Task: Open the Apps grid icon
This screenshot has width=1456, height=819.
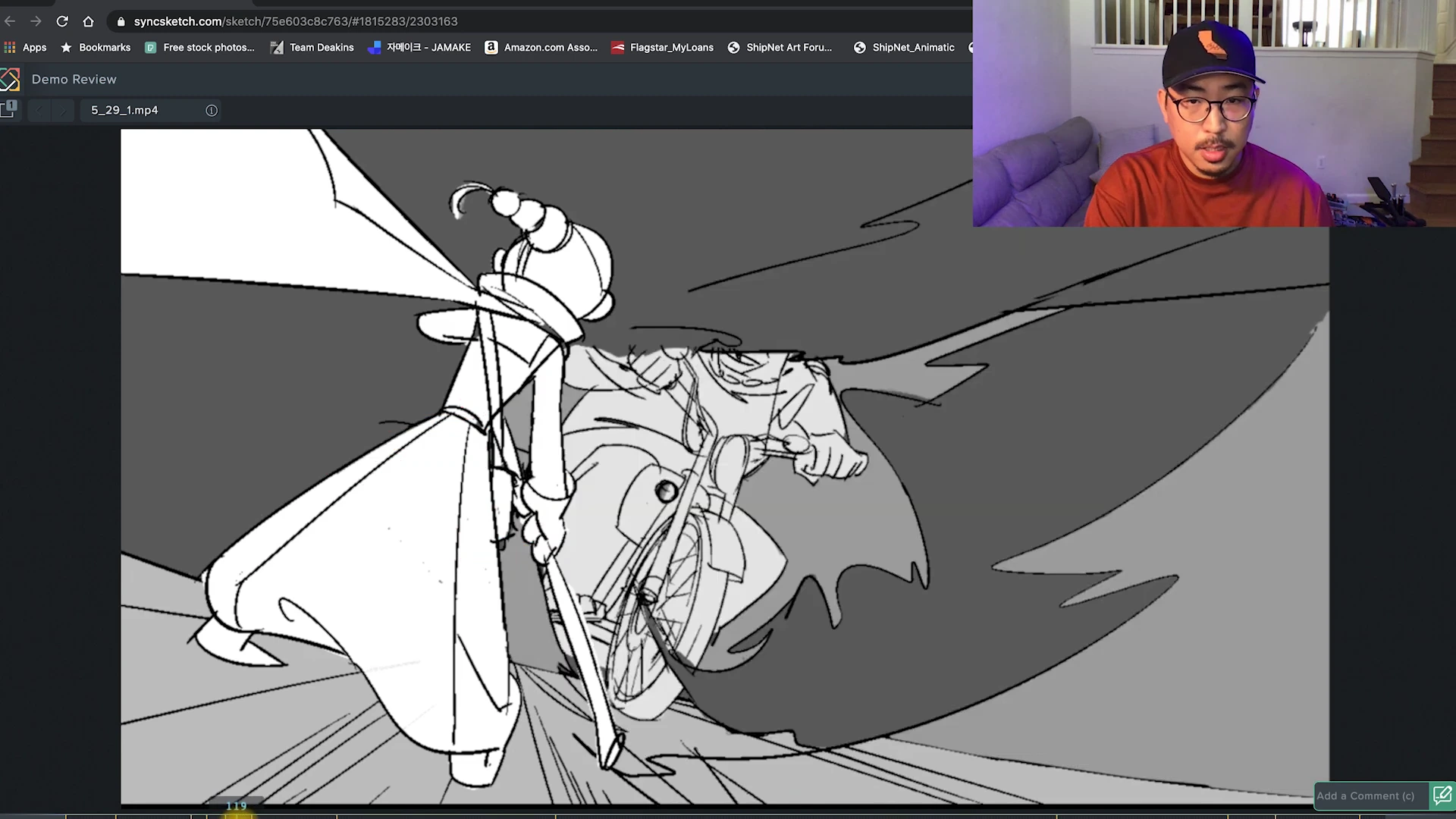Action: click(10, 47)
